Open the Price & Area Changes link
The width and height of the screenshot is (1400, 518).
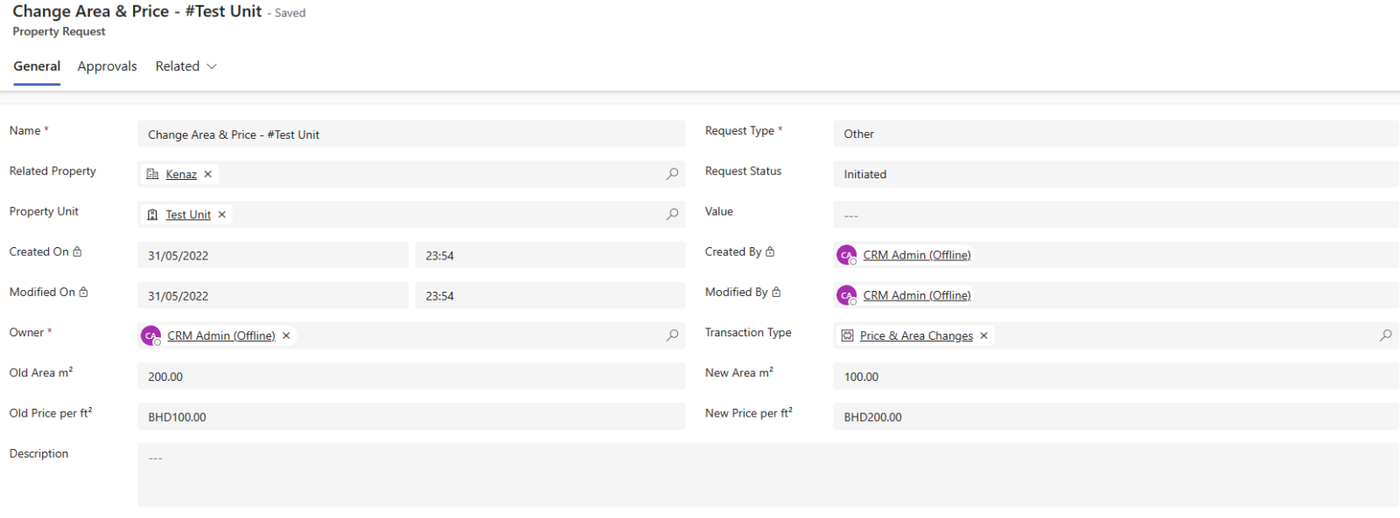coord(916,336)
